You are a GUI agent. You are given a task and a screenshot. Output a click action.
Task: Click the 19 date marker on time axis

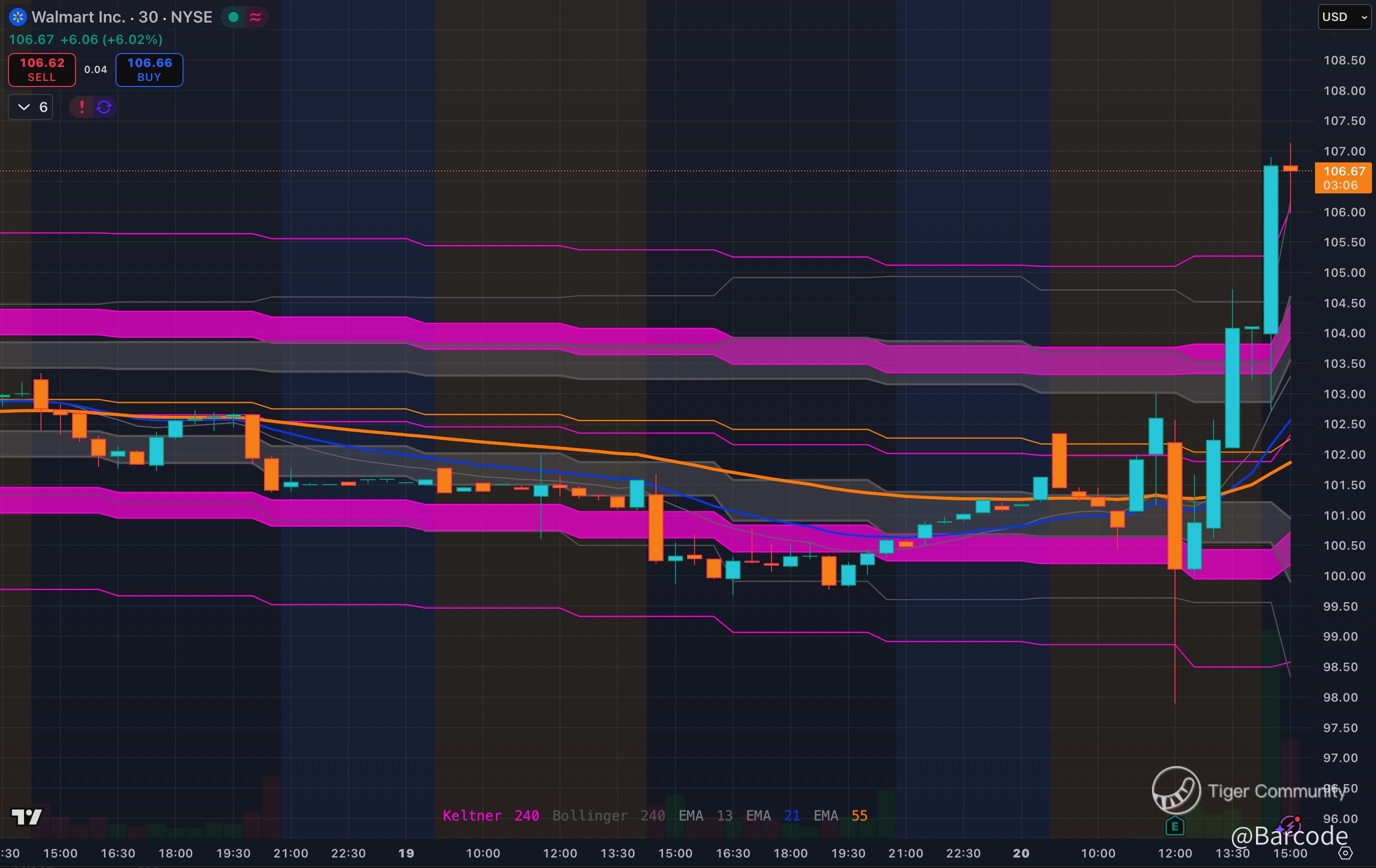pyautogui.click(x=406, y=853)
